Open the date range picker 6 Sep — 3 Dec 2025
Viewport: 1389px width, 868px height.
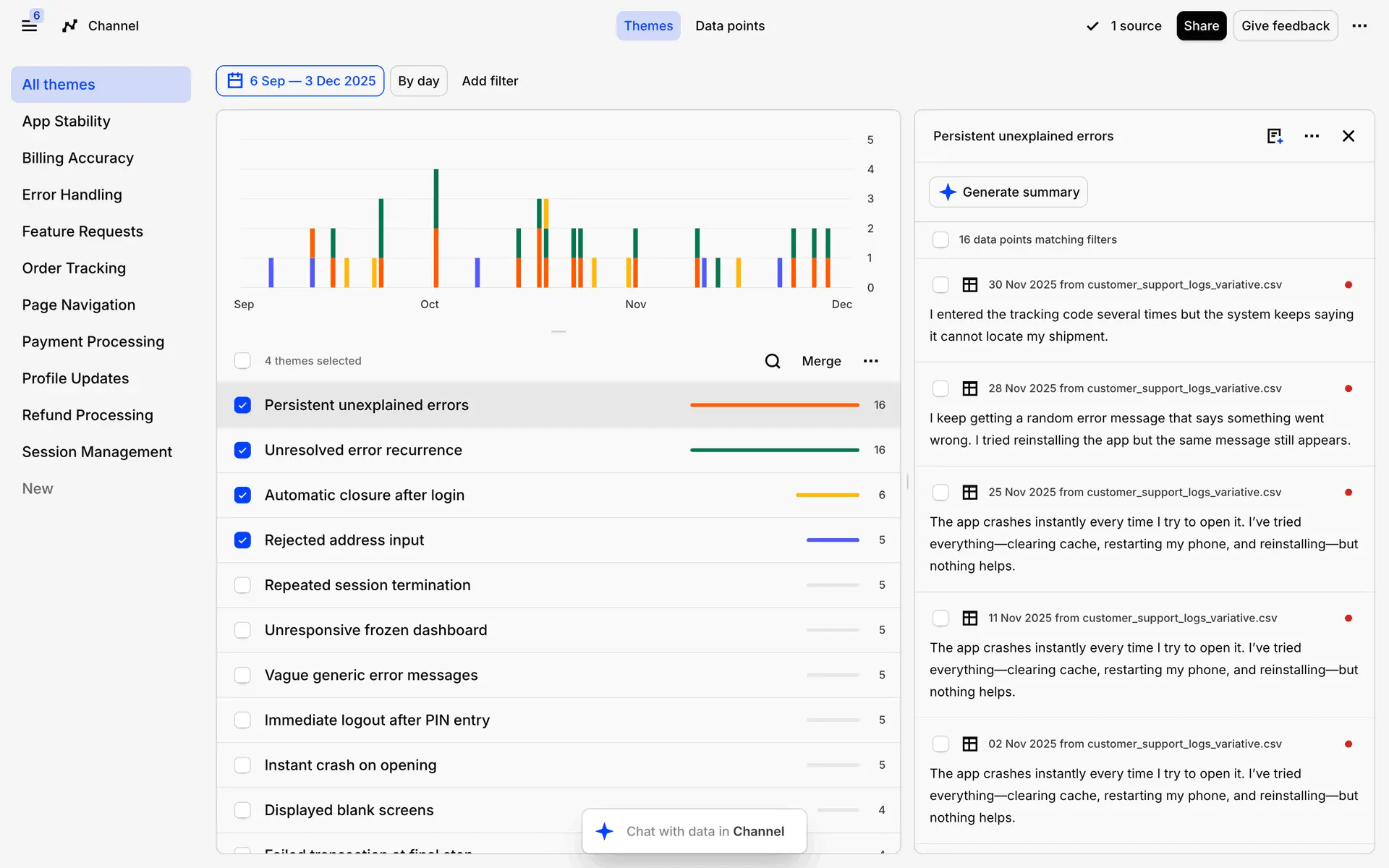pyautogui.click(x=300, y=81)
